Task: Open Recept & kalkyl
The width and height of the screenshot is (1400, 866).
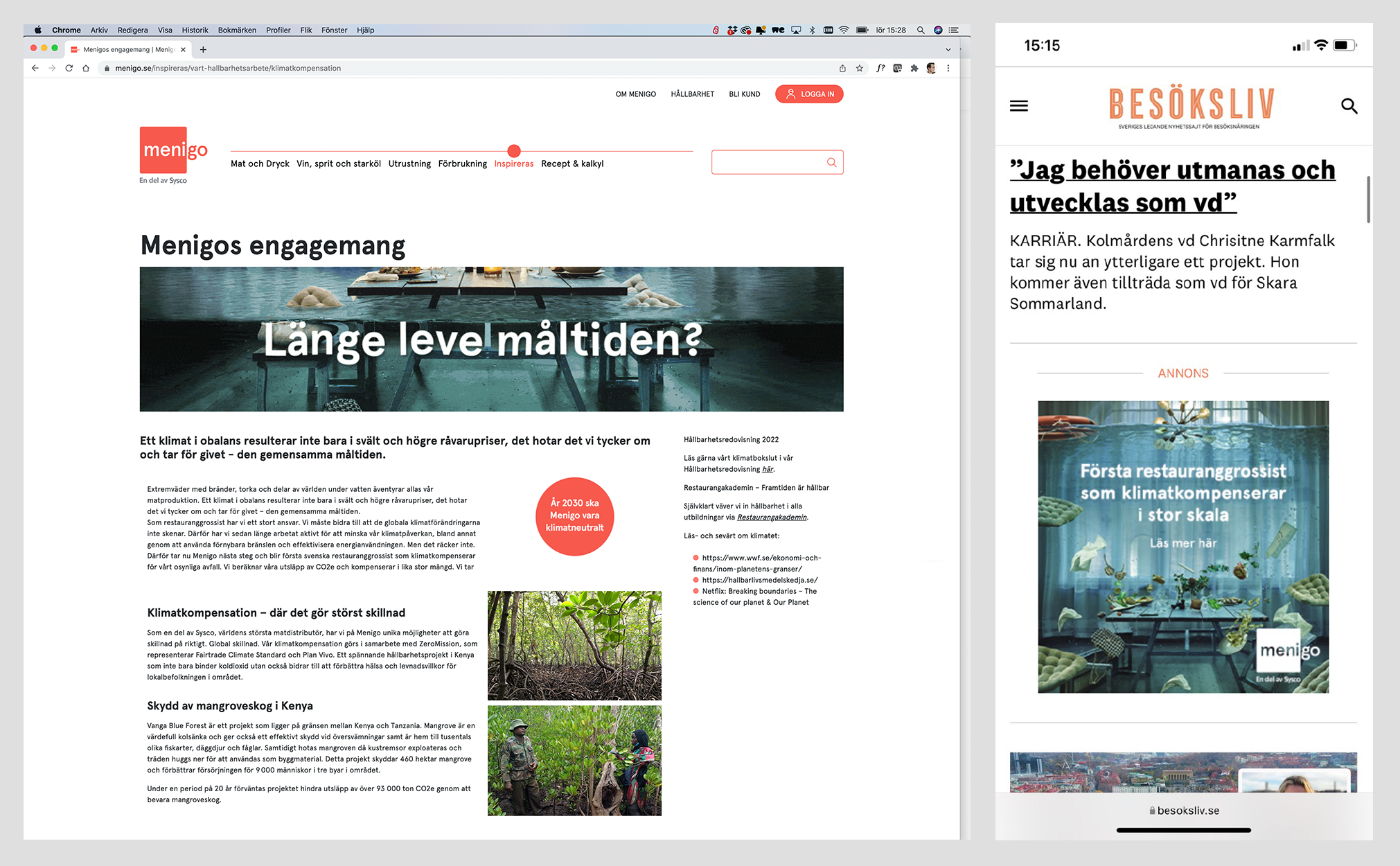Action: coord(572,164)
